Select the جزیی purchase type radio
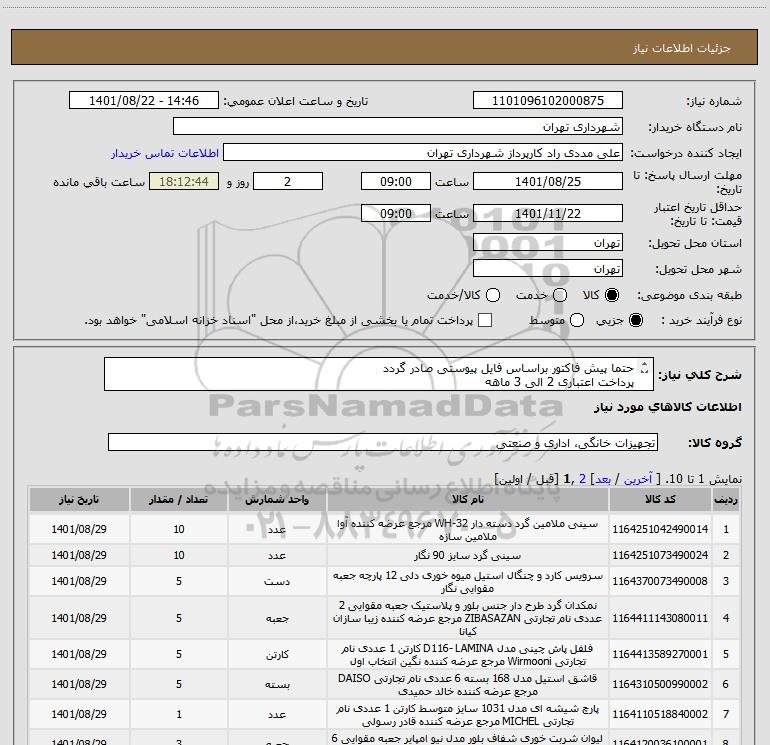Image resolution: width=770 pixels, height=745 pixels. tap(635, 320)
